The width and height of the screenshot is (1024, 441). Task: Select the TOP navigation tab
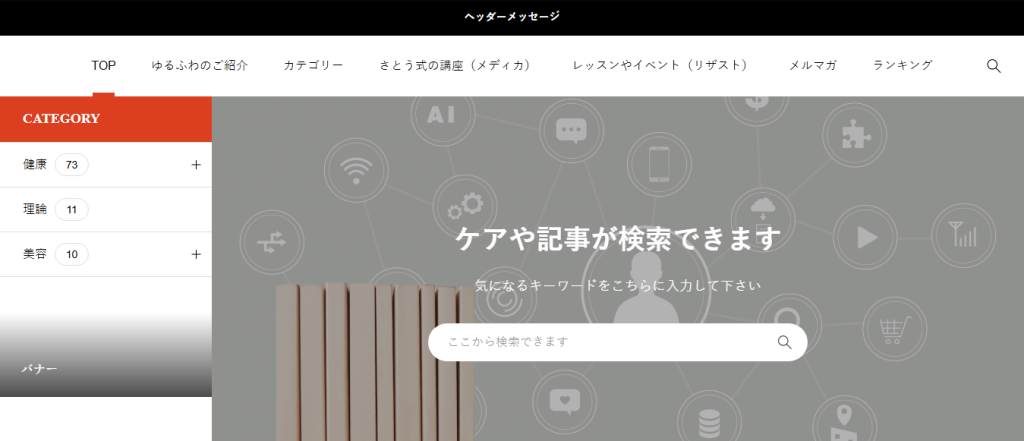(103, 66)
